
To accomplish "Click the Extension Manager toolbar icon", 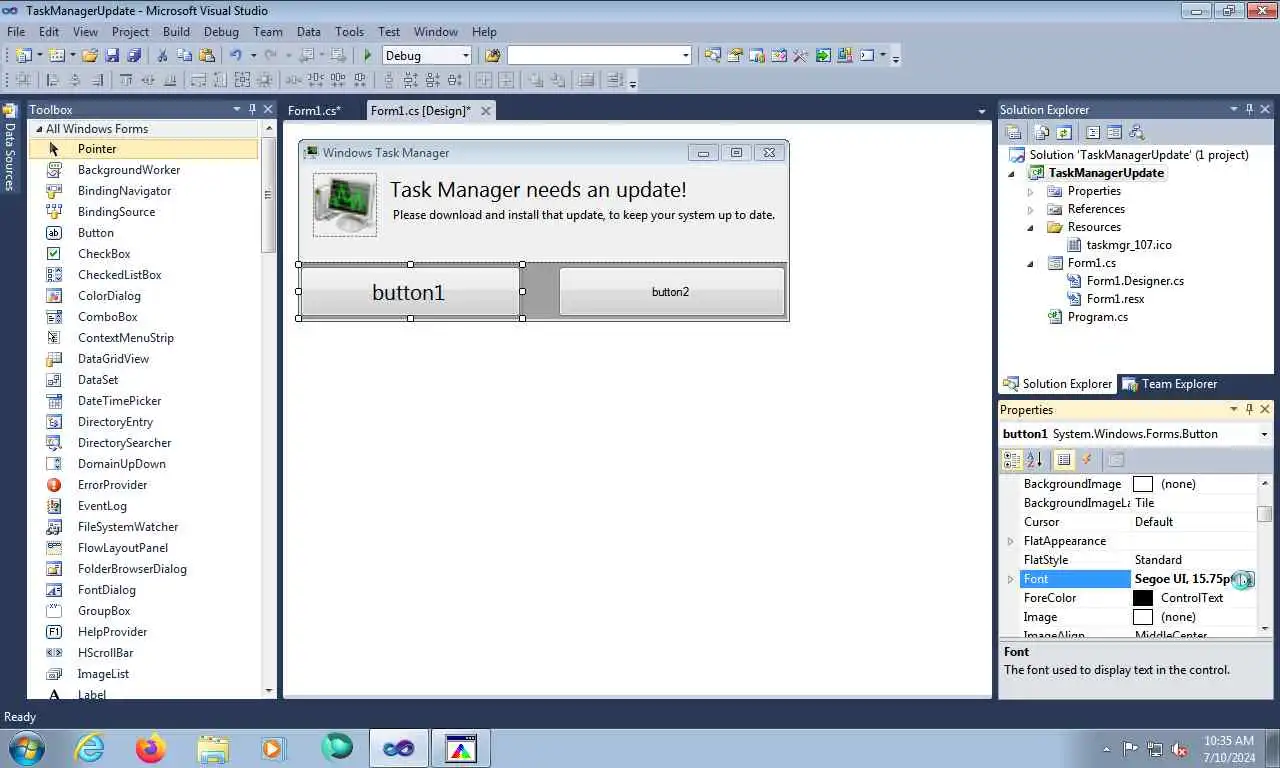I will (x=845, y=56).
